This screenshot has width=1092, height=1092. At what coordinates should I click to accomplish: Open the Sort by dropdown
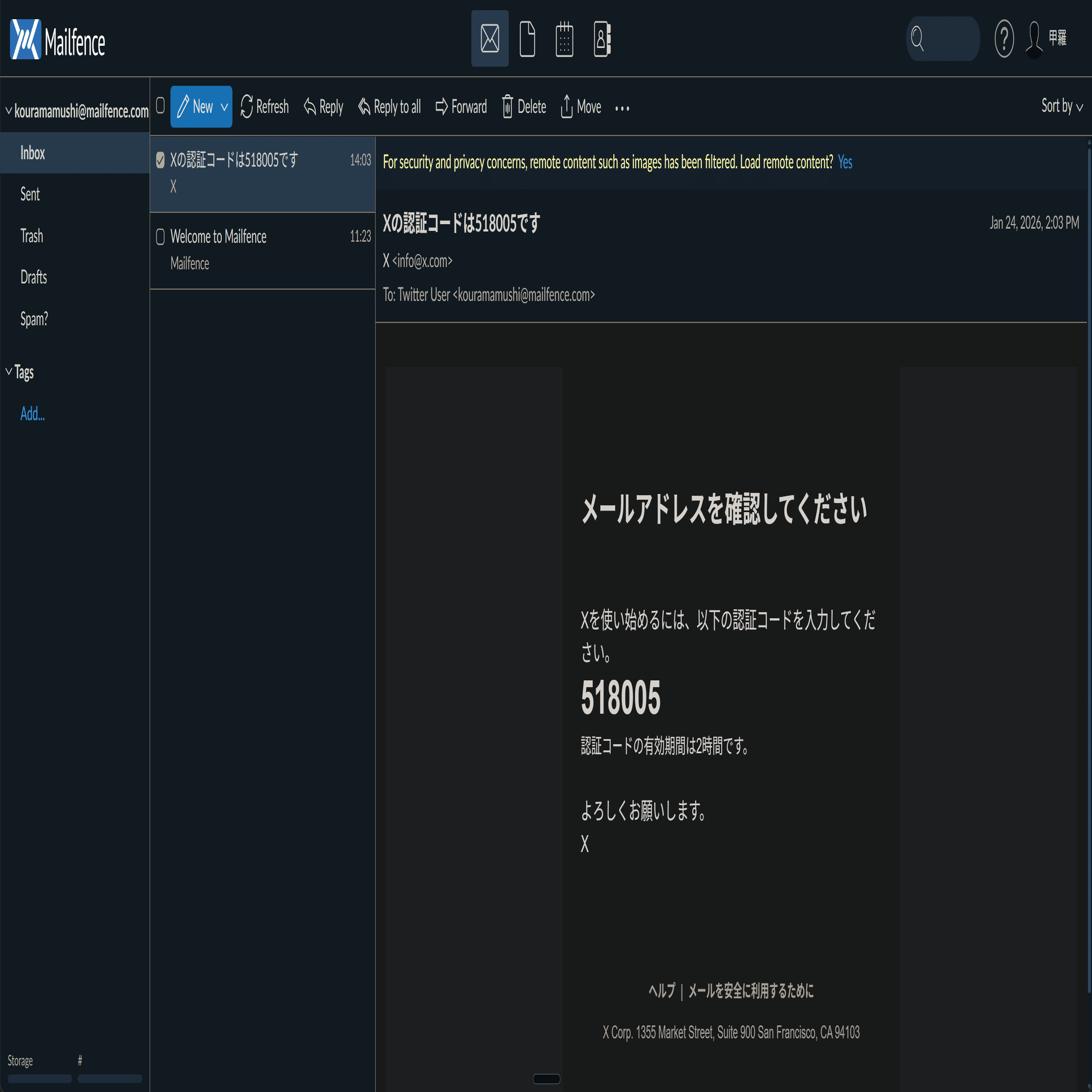1060,106
